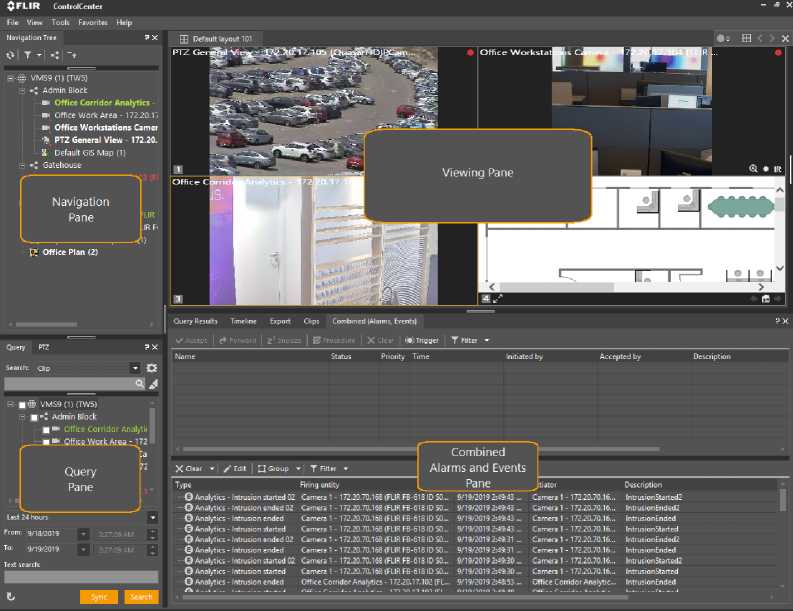Open the tile layout grid icon
This screenshot has height=611, width=793.
coord(746,38)
